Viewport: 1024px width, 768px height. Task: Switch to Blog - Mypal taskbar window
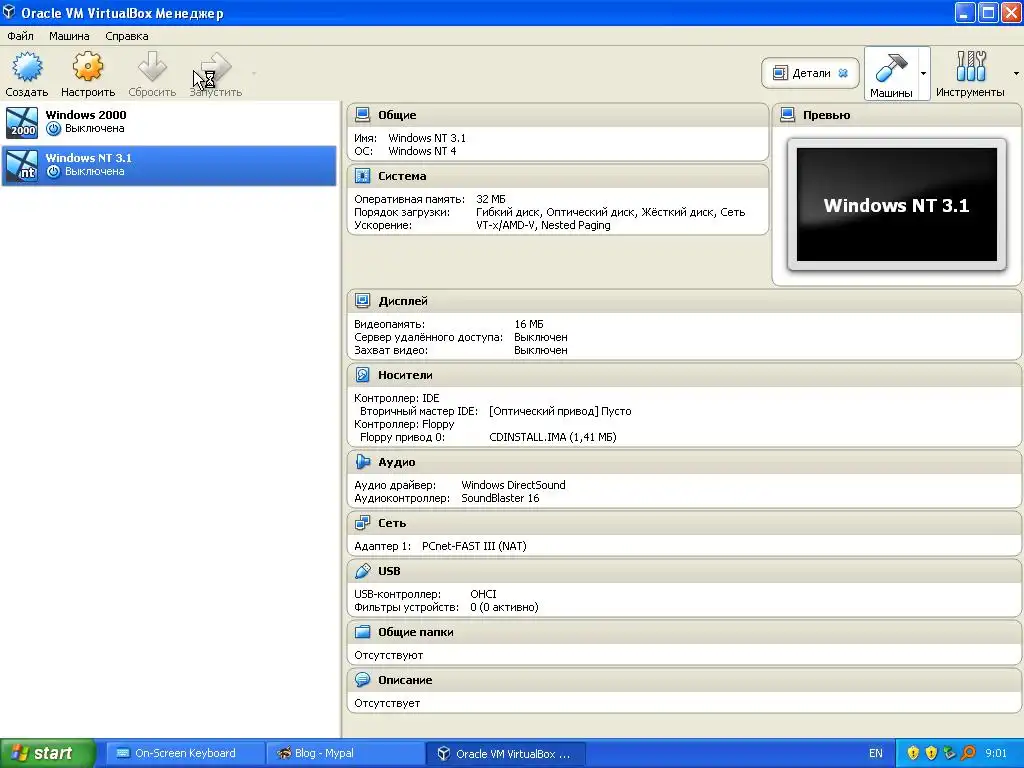point(346,754)
